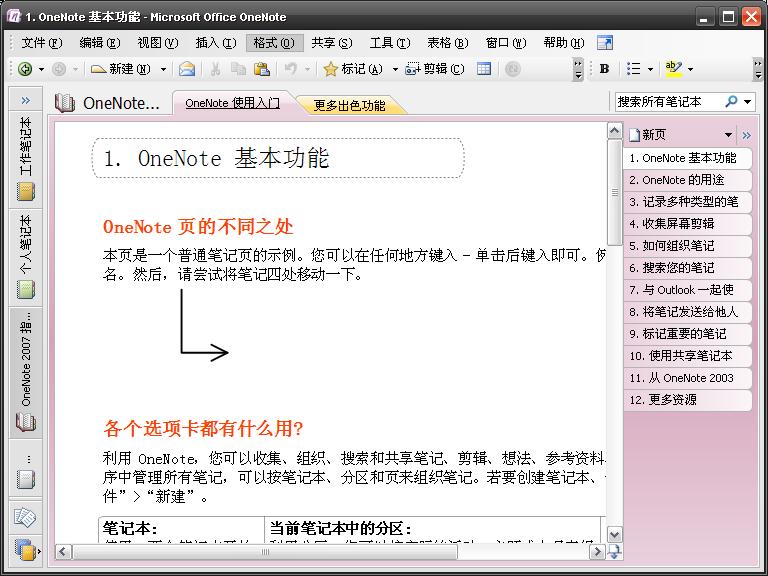Click the insert table grid icon

[483, 69]
